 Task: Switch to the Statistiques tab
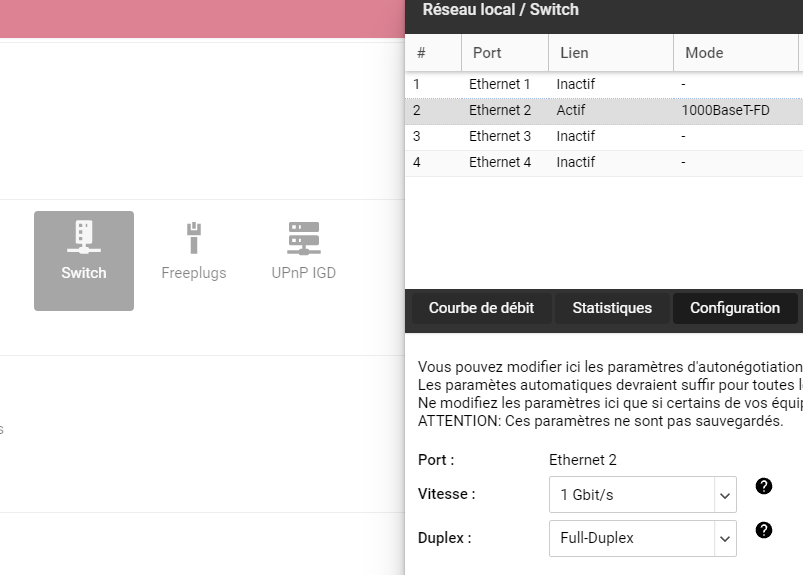click(612, 308)
